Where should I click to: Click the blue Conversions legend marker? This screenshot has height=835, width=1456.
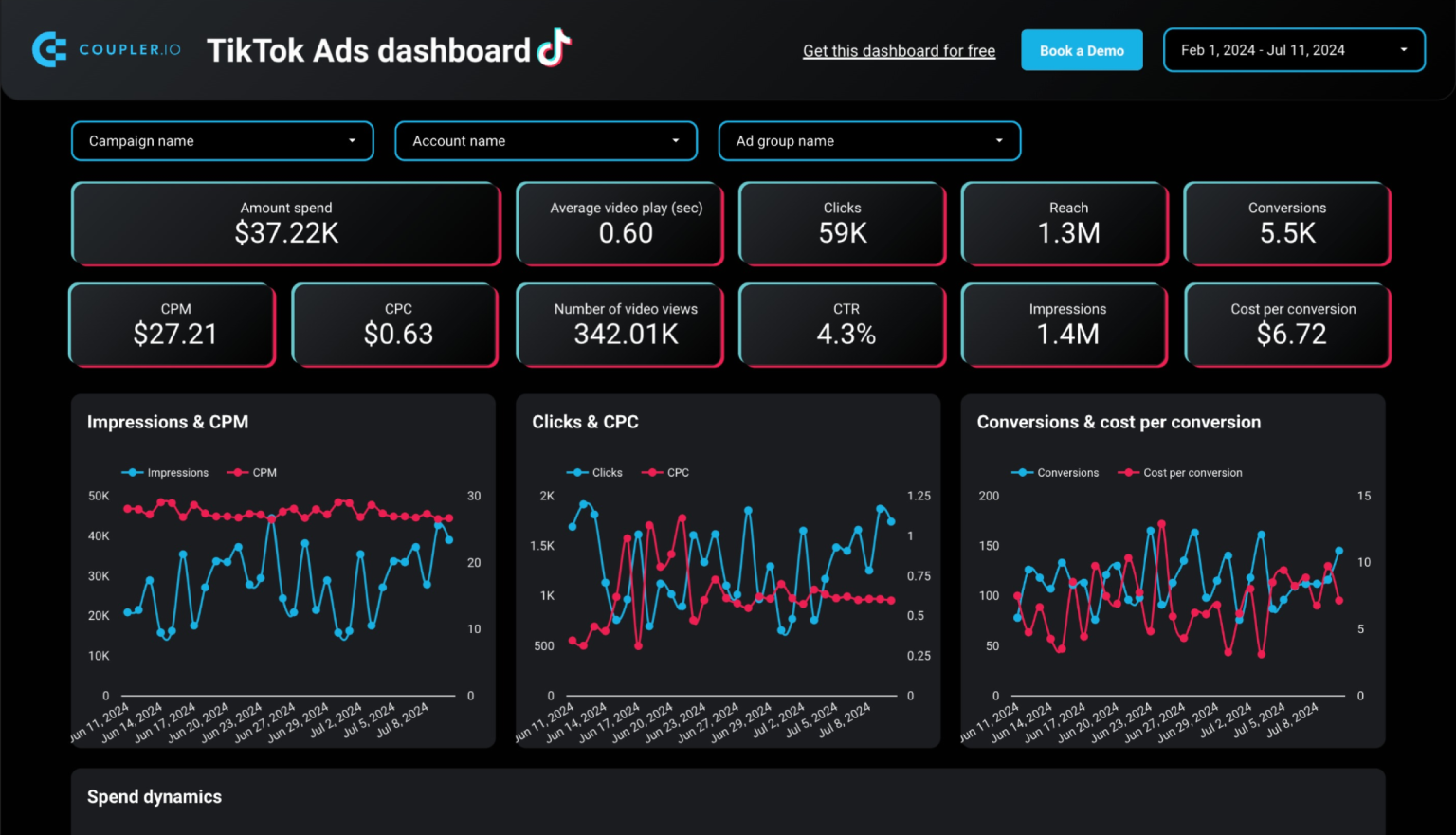[1021, 472]
